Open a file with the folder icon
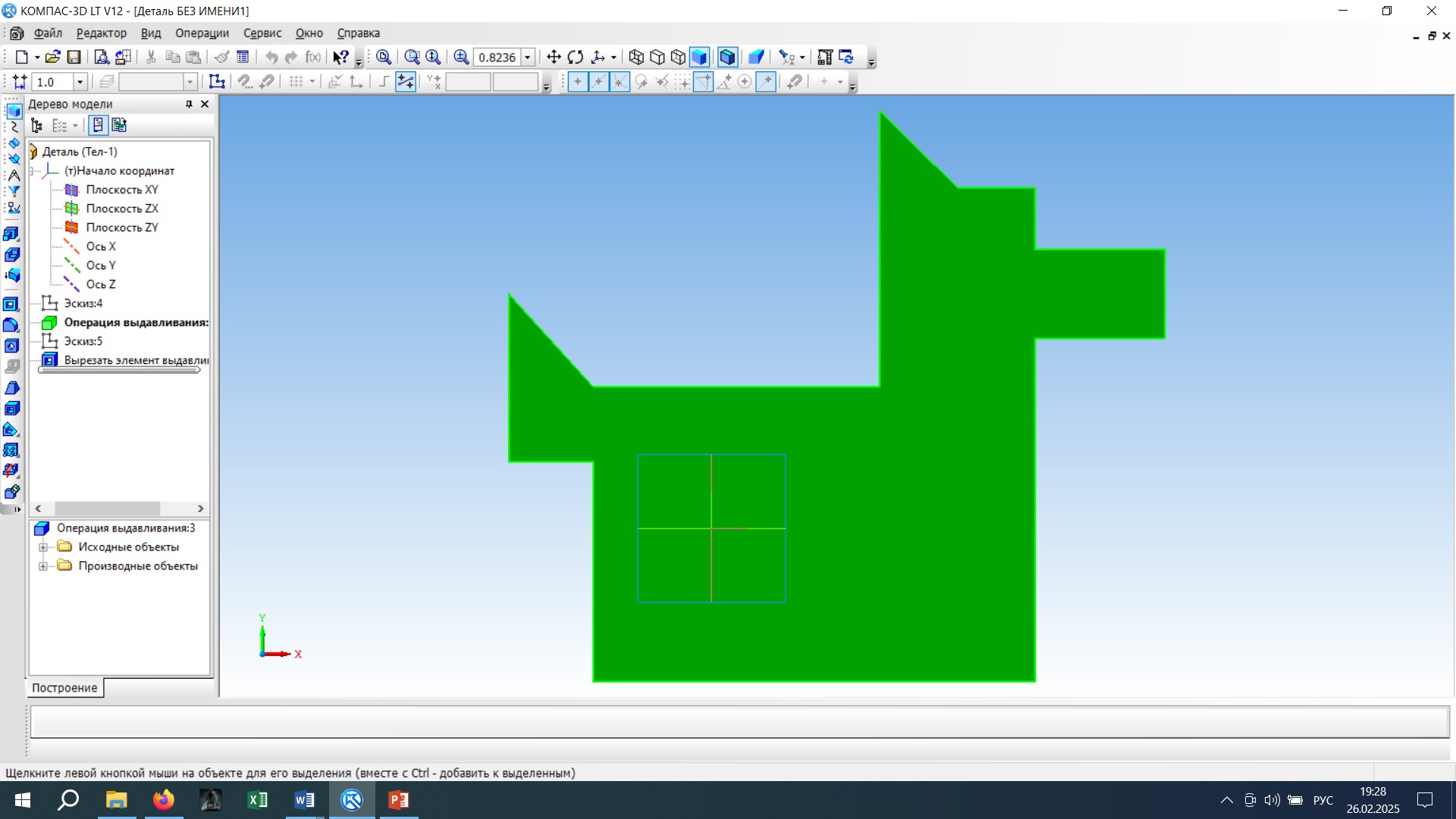 coord(52,57)
